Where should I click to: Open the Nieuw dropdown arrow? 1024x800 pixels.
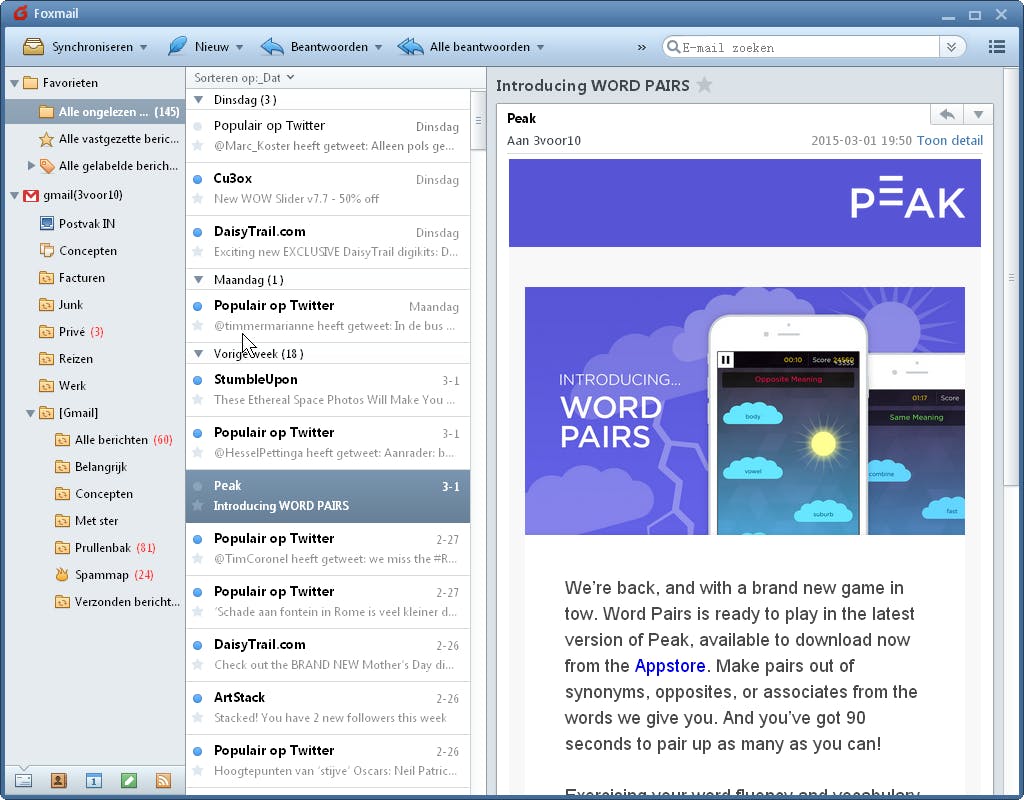(x=240, y=48)
